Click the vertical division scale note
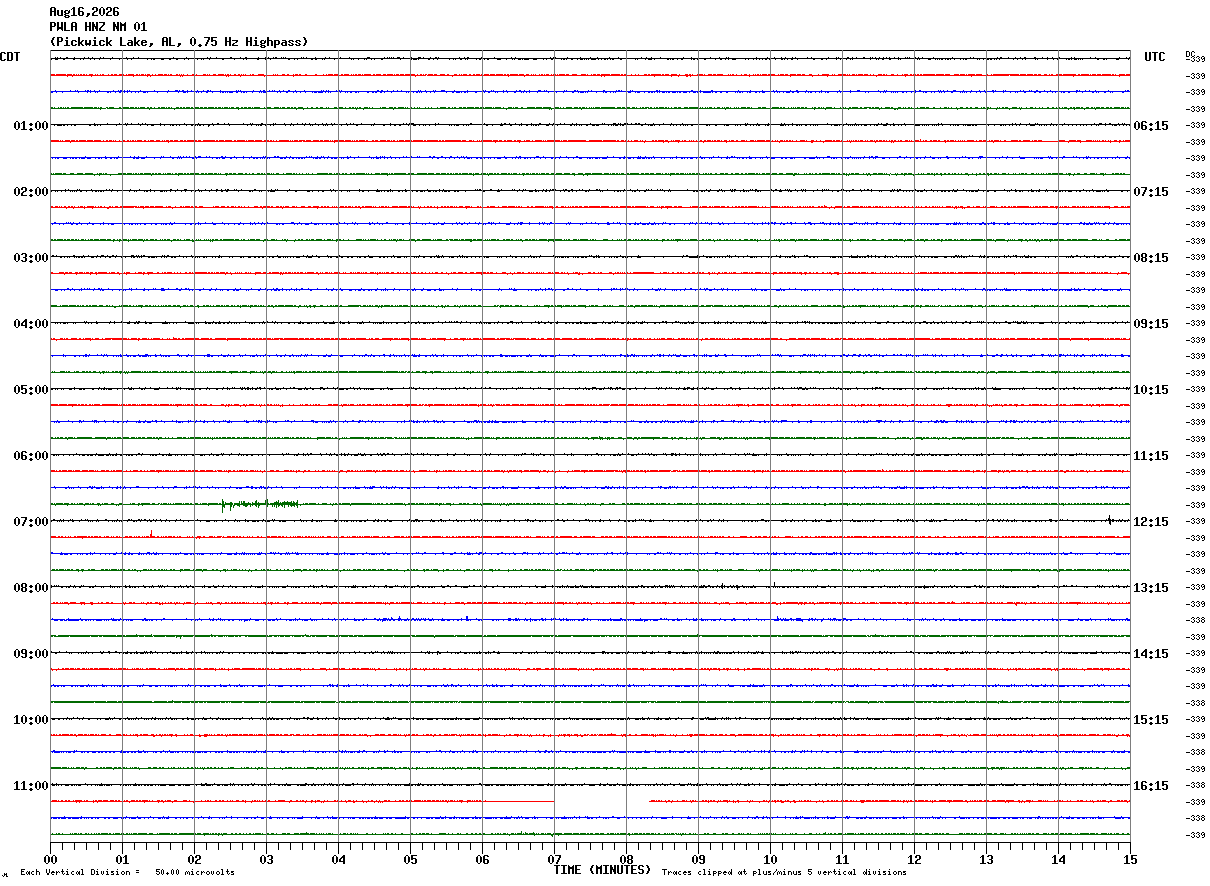 click(127, 873)
